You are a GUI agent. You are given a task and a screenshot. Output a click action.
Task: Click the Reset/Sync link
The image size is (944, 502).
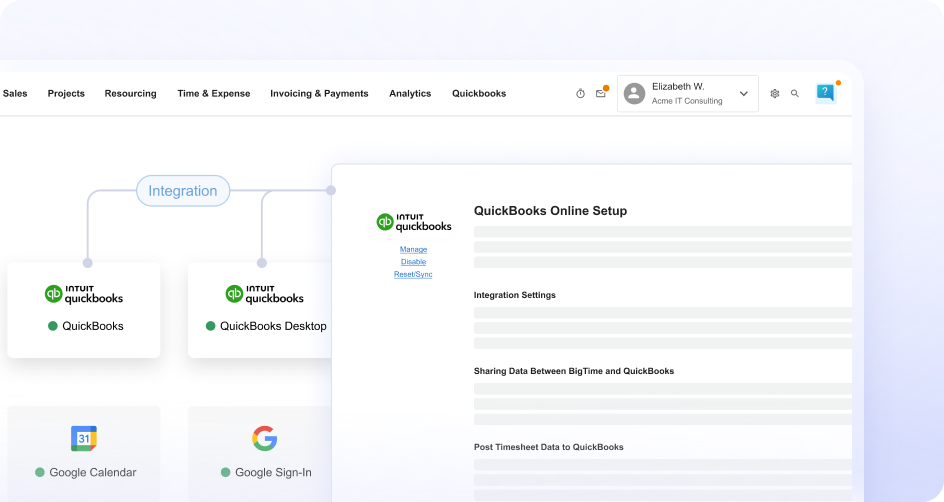(413, 274)
